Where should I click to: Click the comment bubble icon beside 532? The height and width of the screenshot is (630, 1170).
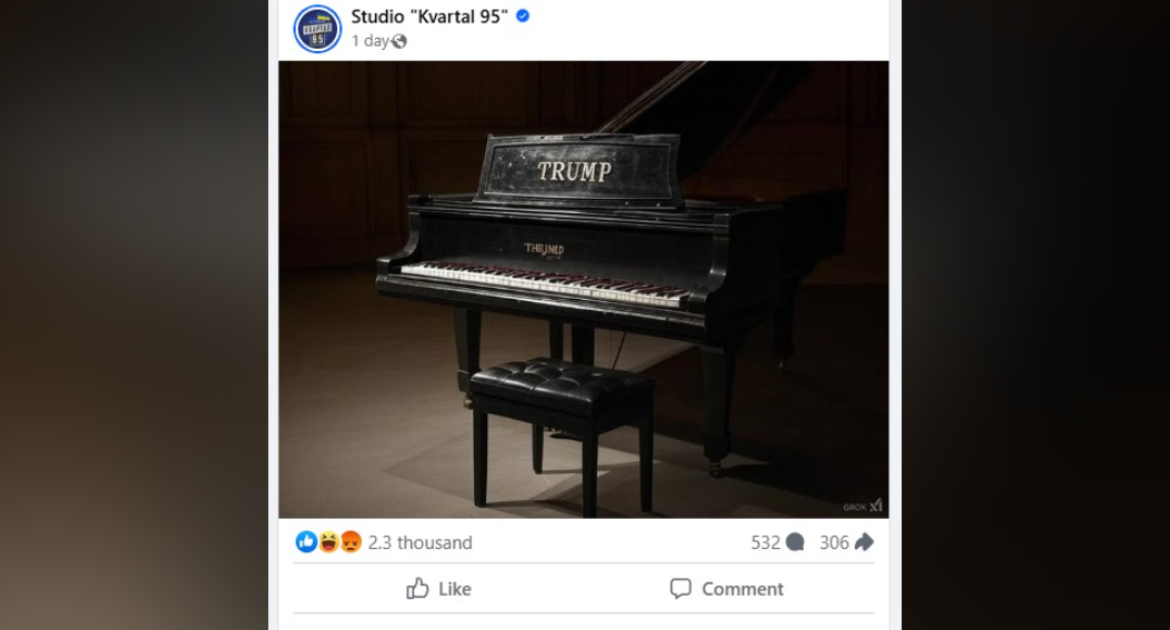click(795, 542)
